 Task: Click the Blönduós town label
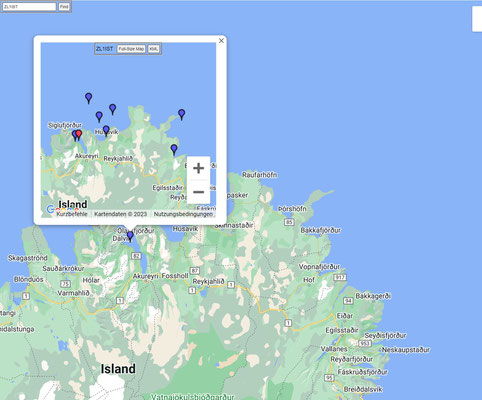point(29,279)
